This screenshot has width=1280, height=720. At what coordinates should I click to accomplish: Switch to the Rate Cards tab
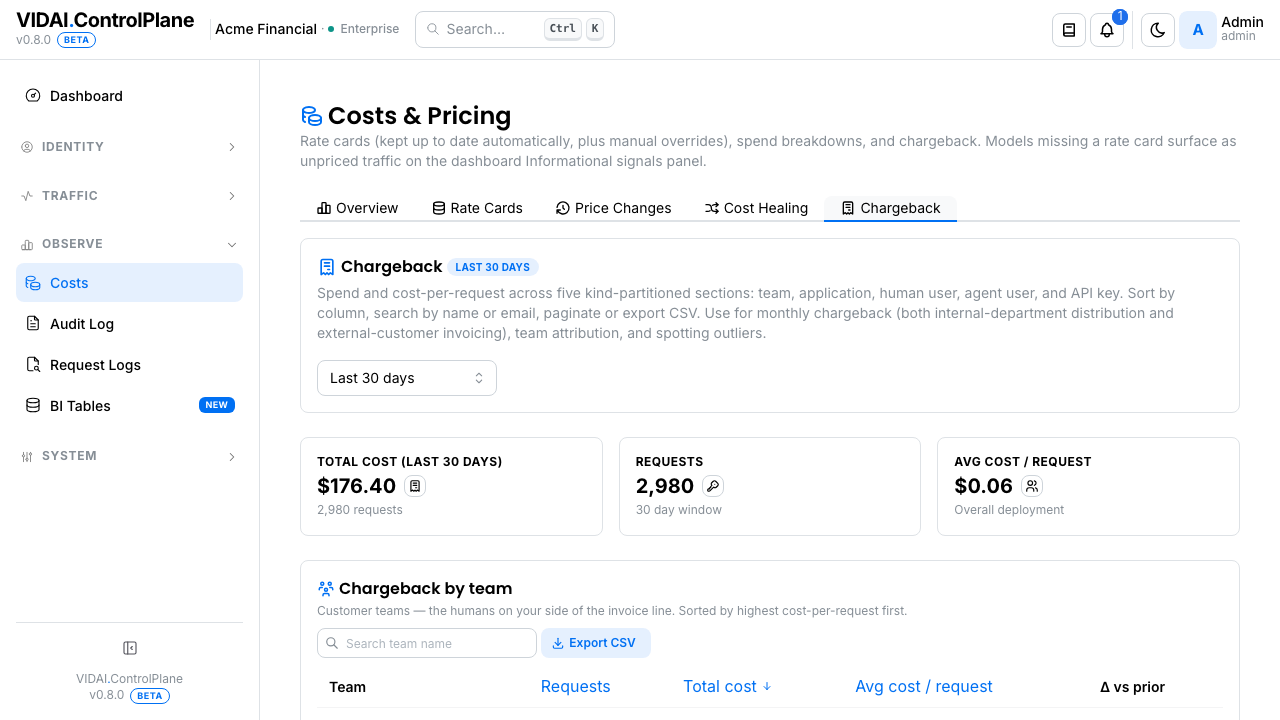point(477,208)
